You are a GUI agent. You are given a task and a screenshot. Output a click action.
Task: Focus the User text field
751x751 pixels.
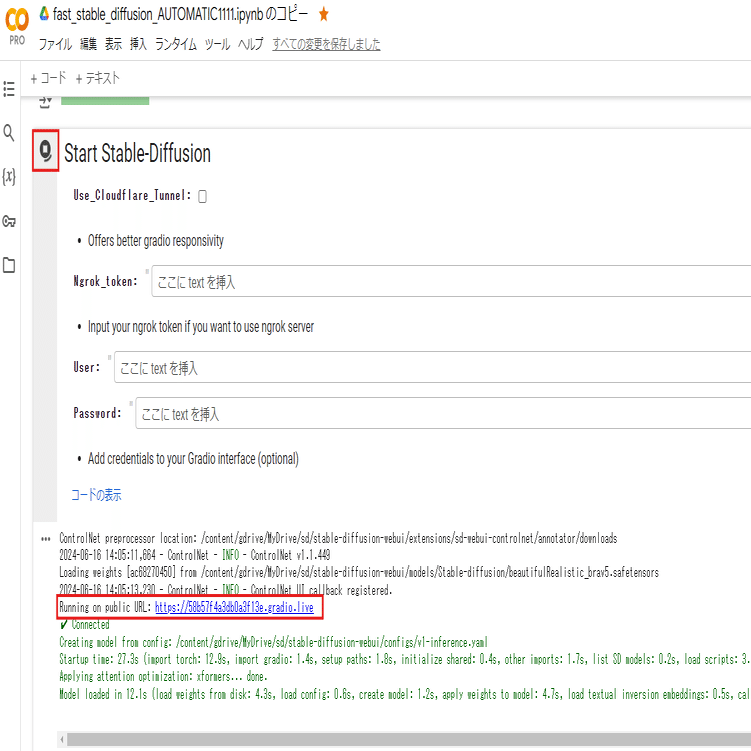click(x=432, y=367)
